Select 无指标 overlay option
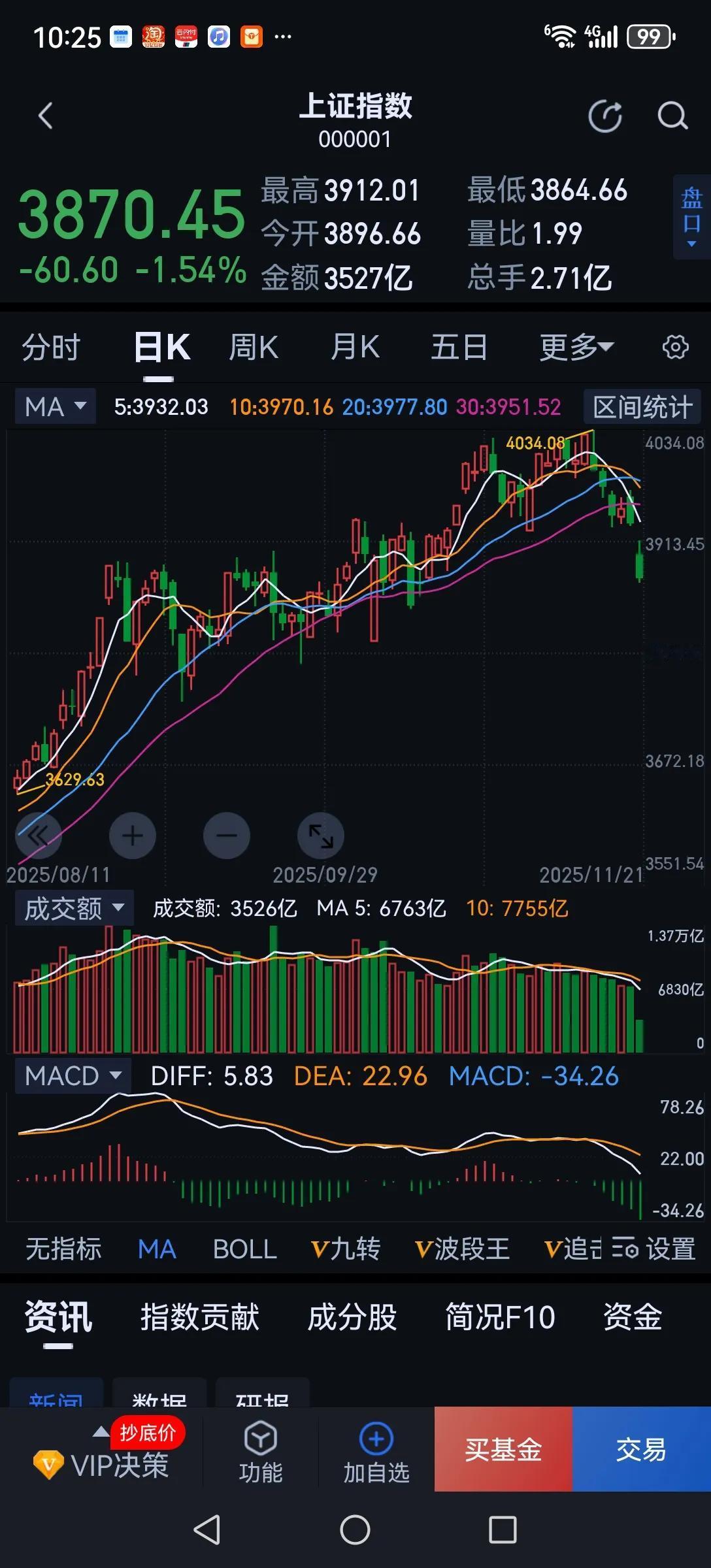The image size is (711, 1568). (63, 1249)
